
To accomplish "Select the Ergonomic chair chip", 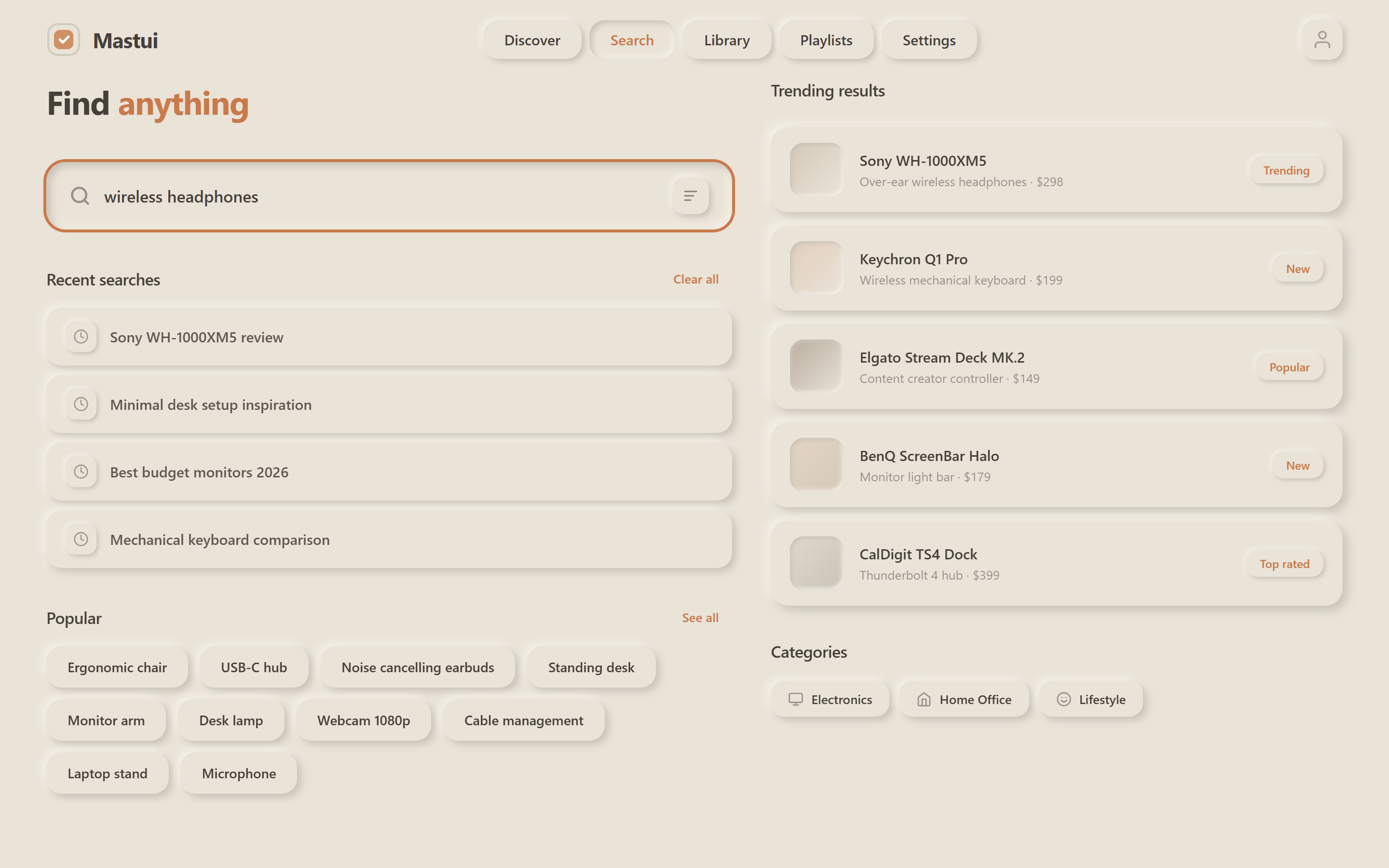I will (117, 668).
